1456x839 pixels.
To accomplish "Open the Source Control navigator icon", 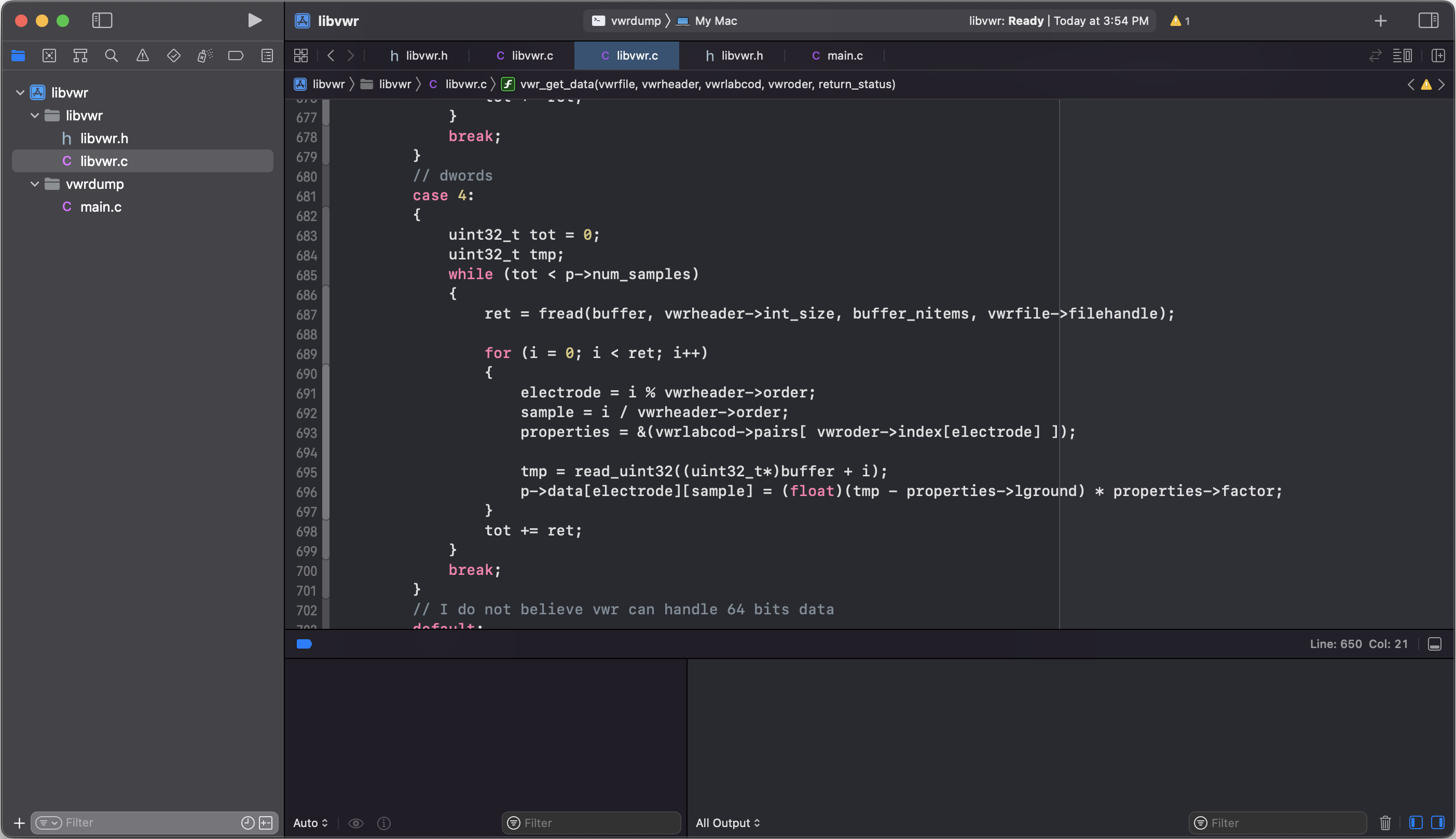I will pyautogui.click(x=49, y=56).
